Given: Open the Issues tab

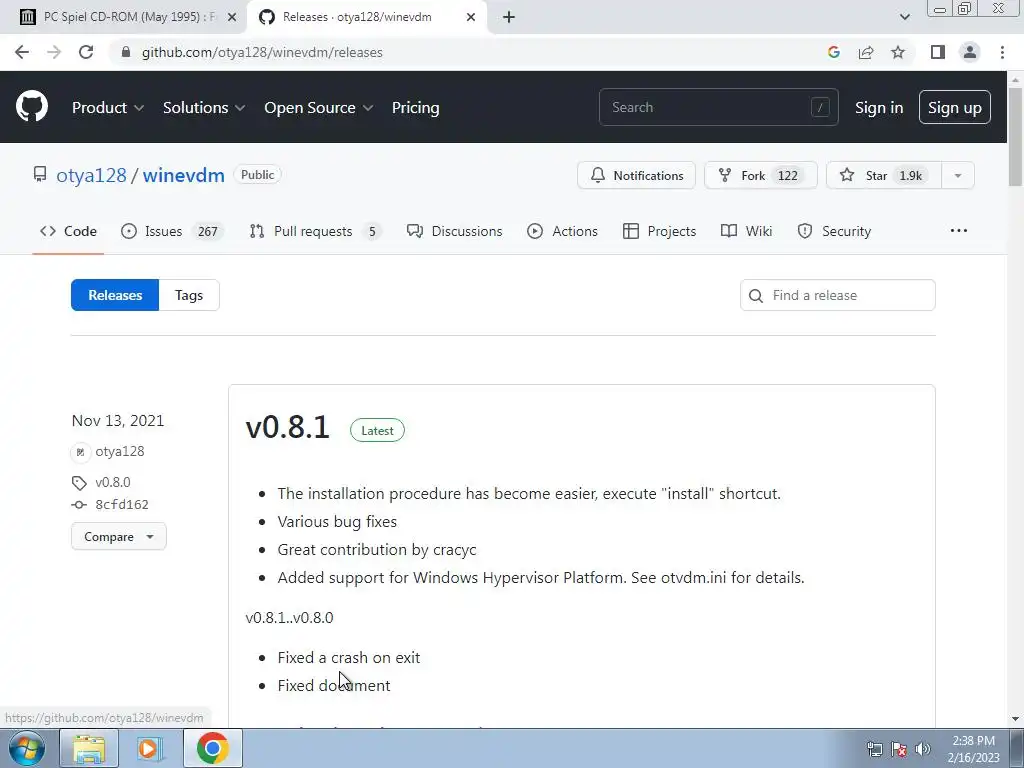Looking at the screenshot, I should click(173, 231).
